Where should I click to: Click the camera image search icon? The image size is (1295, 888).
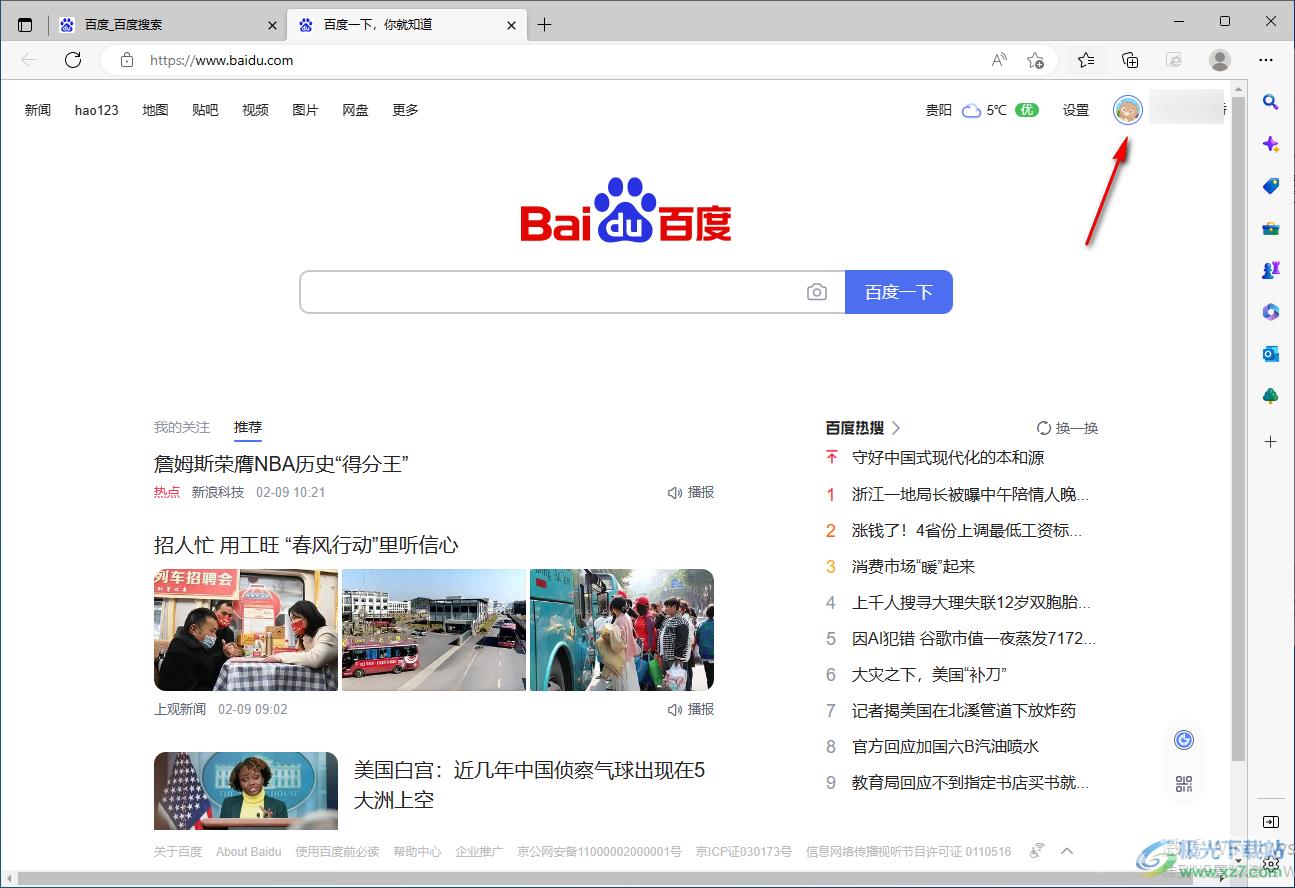pyautogui.click(x=817, y=292)
